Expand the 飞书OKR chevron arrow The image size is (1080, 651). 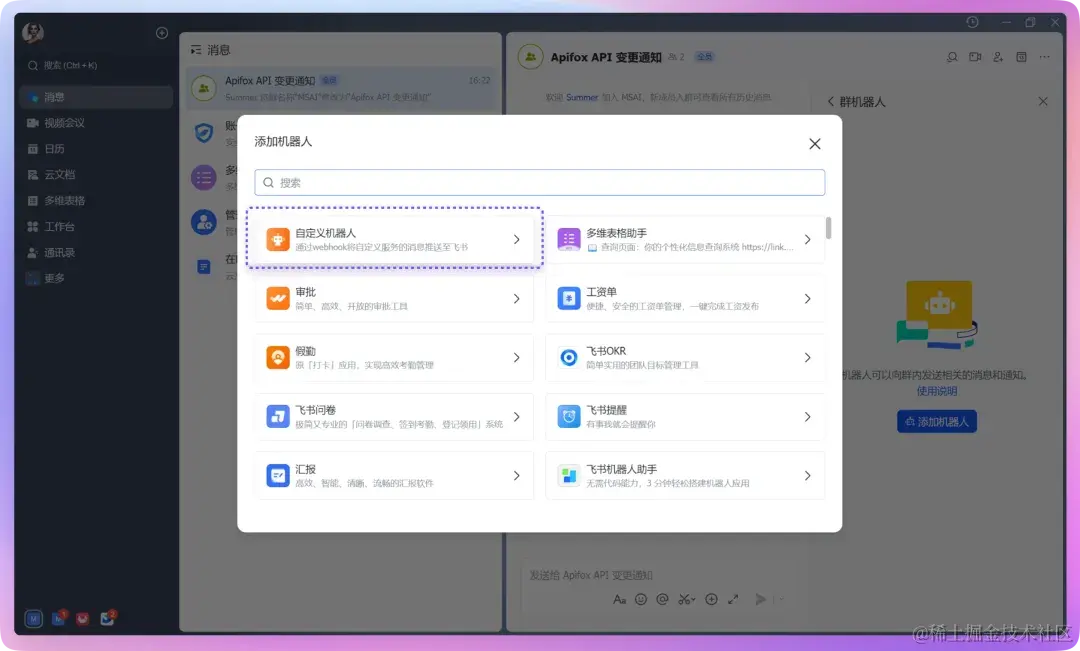point(807,358)
